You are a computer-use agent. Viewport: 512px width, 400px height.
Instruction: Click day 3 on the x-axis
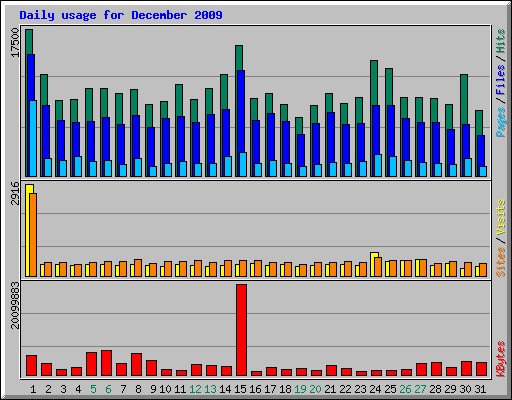pyautogui.click(x=63, y=389)
